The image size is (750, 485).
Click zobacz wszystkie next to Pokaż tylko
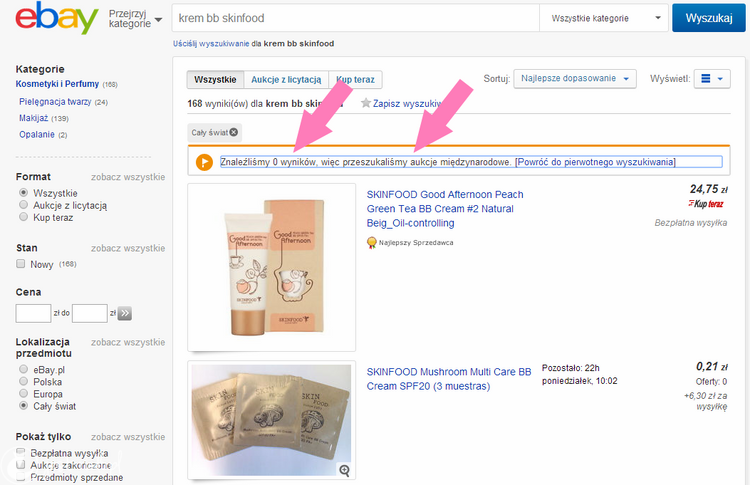128,437
